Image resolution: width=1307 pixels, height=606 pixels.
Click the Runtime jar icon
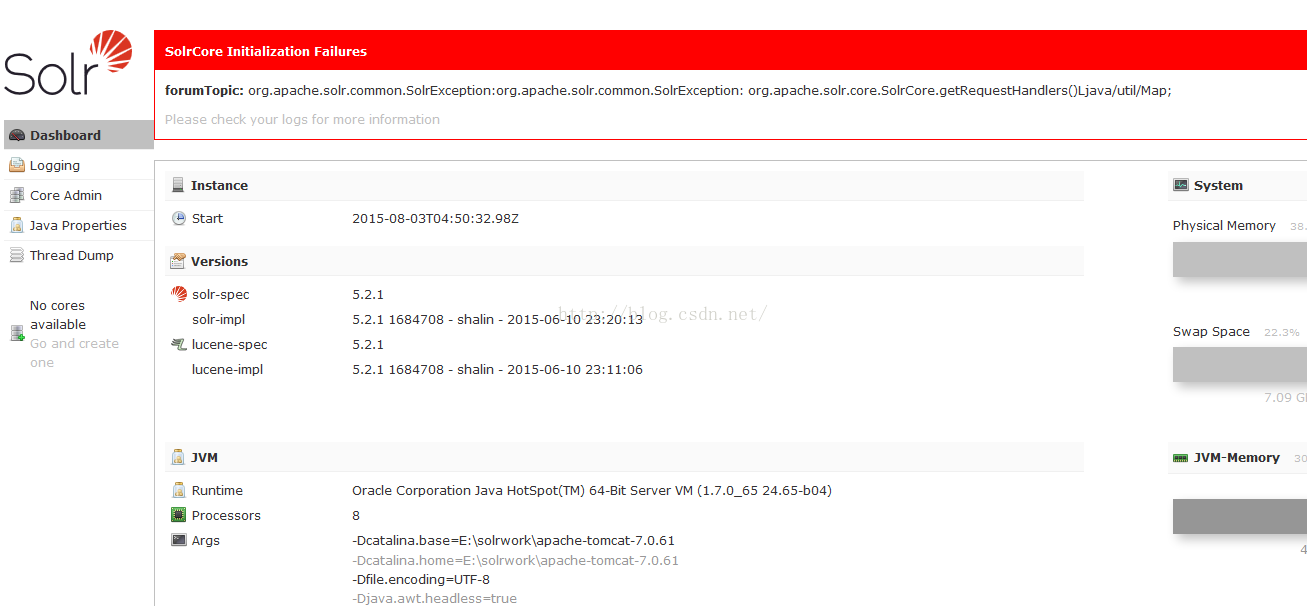pyautogui.click(x=178, y=490)
